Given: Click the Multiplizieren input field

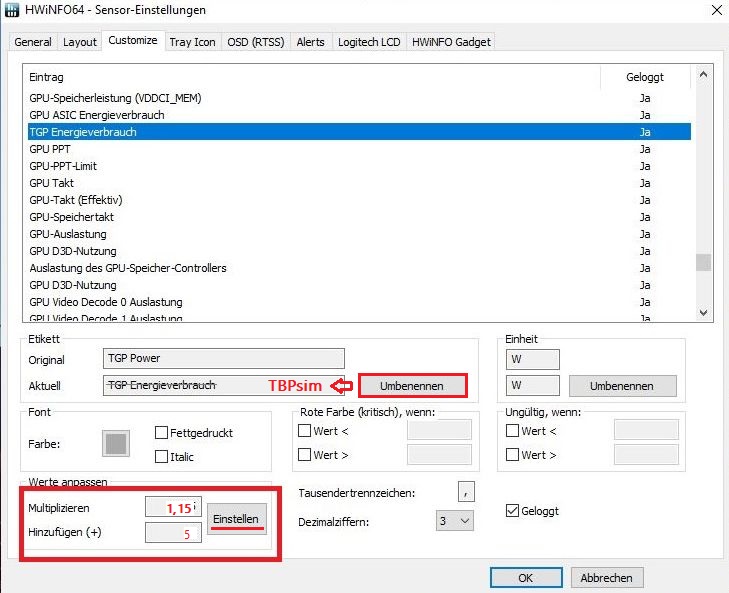Looking at the screenshot, I should 173,507.
